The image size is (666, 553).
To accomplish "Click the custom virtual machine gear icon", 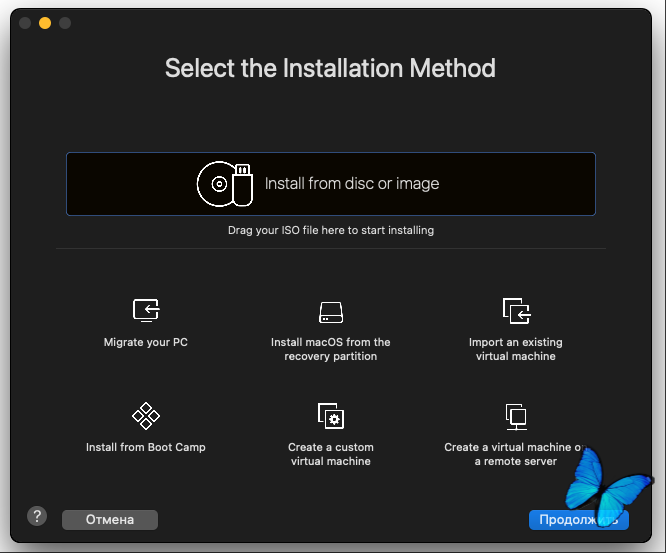I will click(x=331, y=416).
